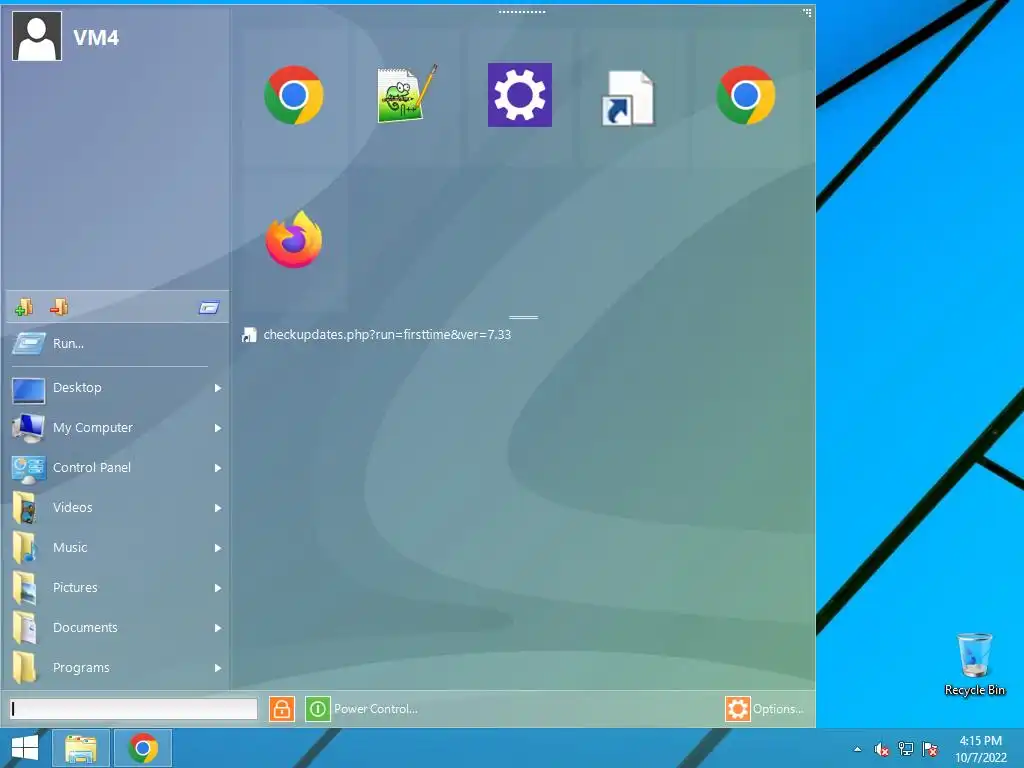Screen dimensions: 1024x768
Task: Click the muted speaker tray icon
Action: pyautogui.click(x=881, y=749)
